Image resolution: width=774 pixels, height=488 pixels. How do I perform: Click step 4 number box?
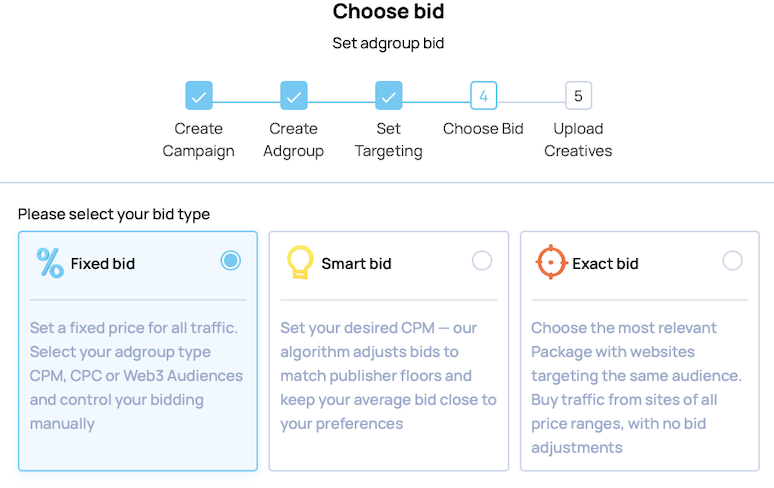[x=484, y=96]
